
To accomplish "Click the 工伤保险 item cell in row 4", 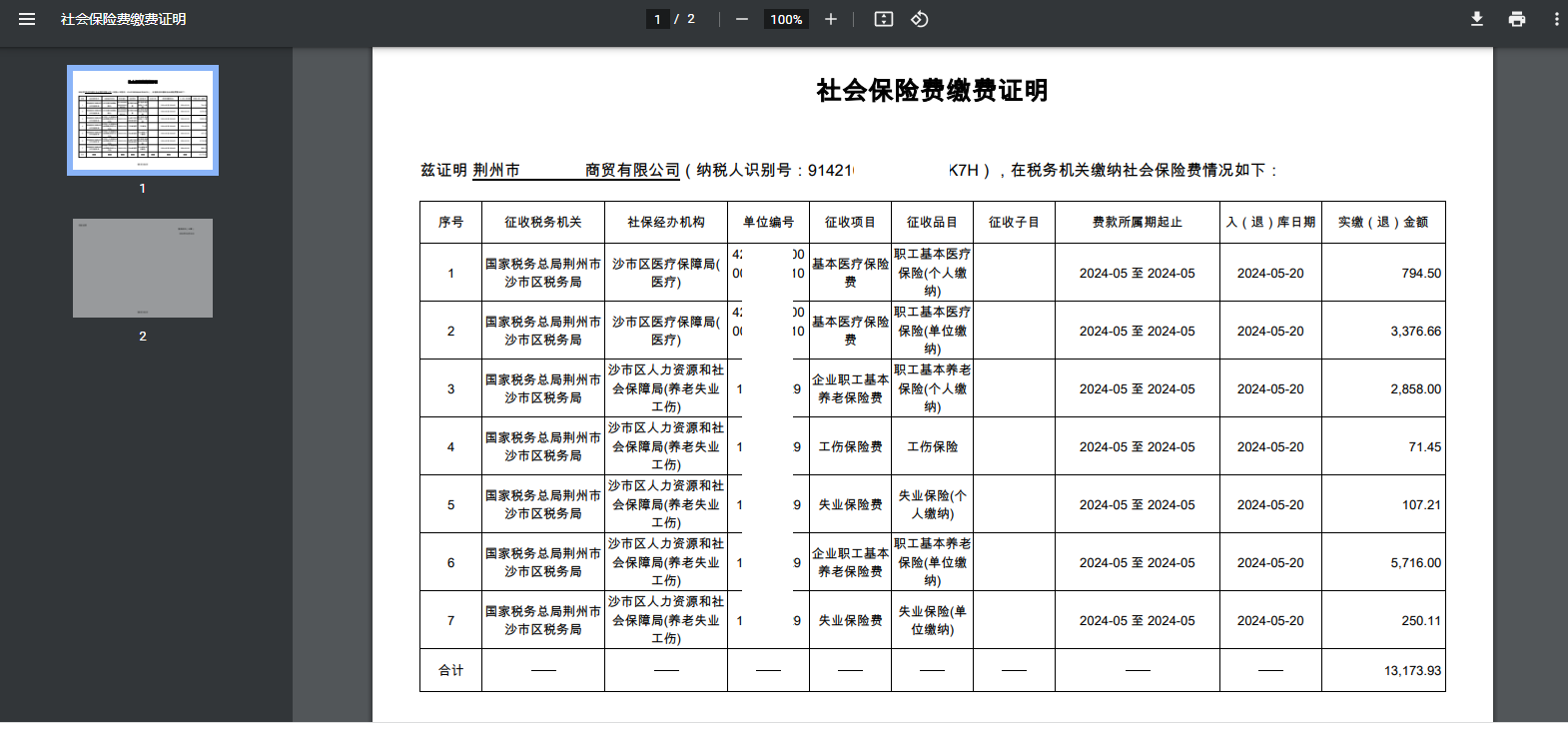I will point(932,446).
